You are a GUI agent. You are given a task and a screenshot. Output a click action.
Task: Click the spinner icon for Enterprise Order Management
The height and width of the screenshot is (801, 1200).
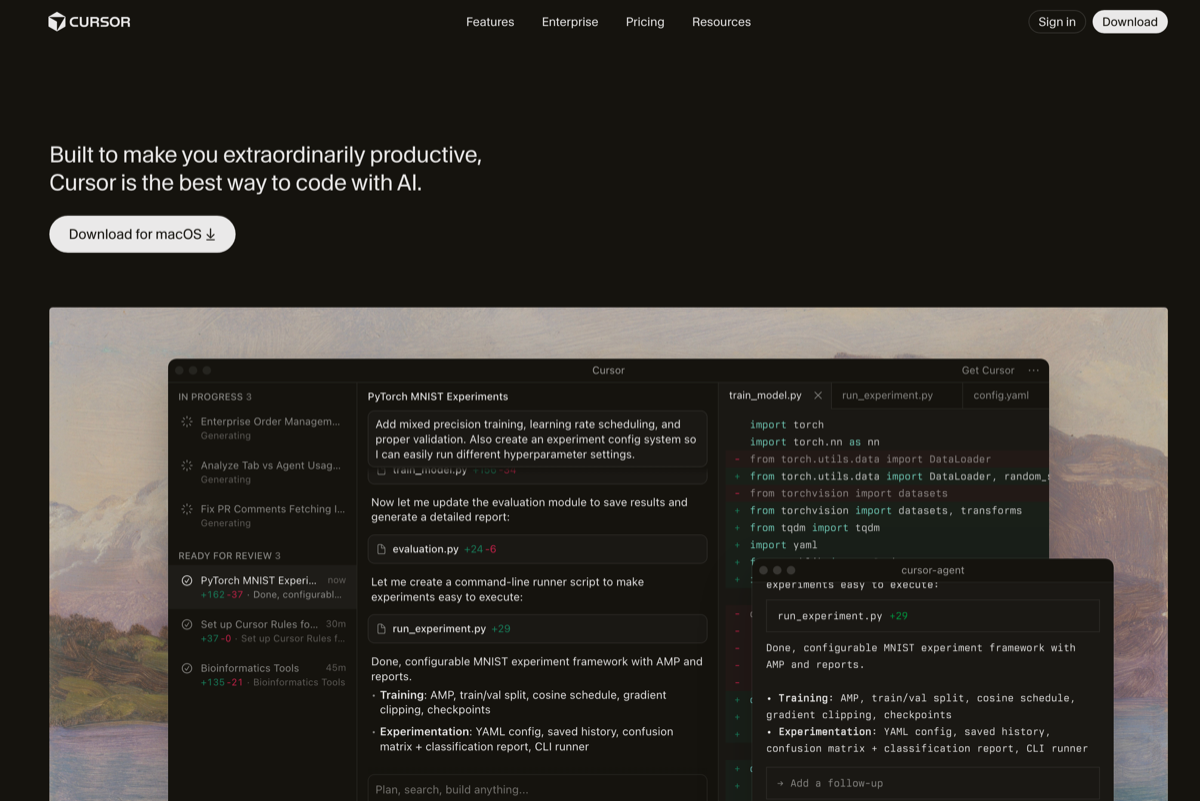point(187,422)
